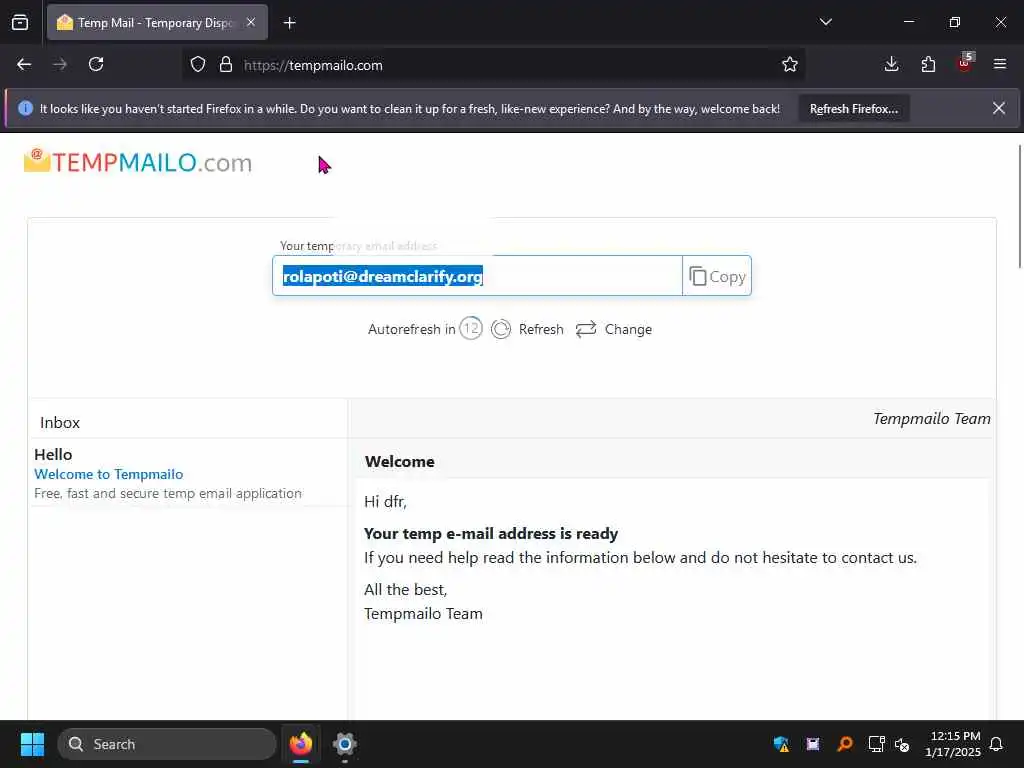Open the clock showing 12:15 PM
The height and width of the screenshot is (768, 1024).
[953, 744]
